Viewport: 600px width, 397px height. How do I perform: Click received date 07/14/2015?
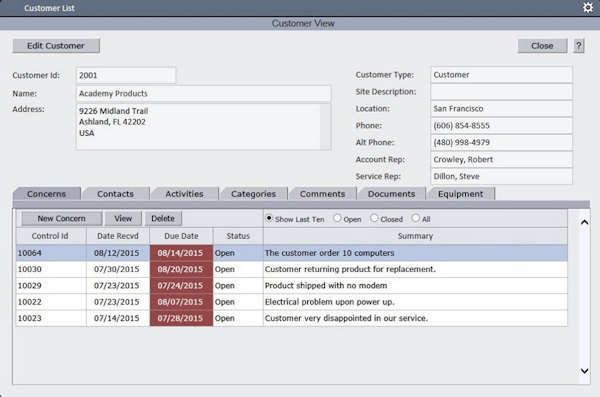(117, 318)
